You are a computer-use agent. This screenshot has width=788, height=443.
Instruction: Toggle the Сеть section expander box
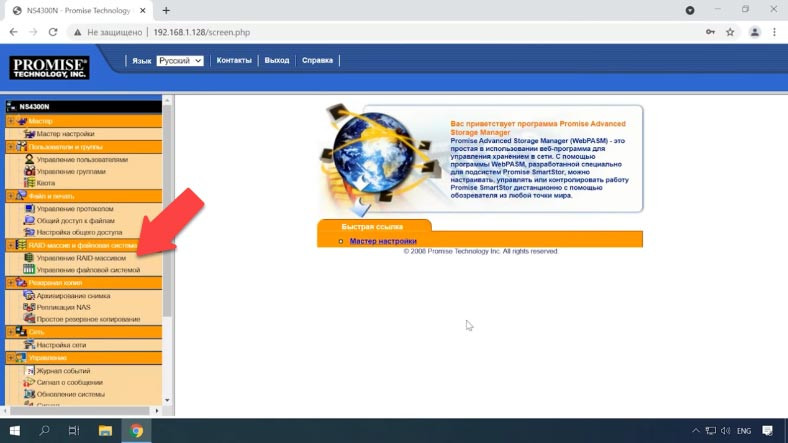pyautogui.click(x=11, y=332)
